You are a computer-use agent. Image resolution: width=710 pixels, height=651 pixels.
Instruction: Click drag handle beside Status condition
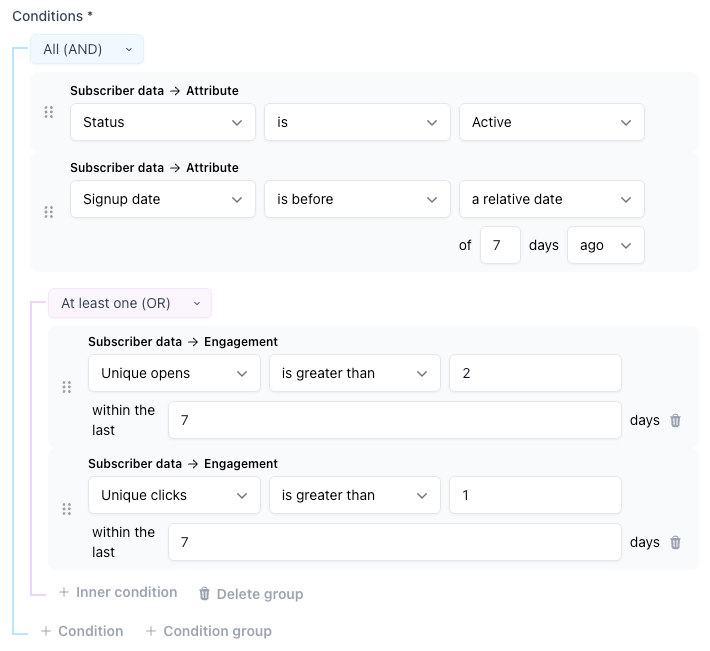coord(49,112)
